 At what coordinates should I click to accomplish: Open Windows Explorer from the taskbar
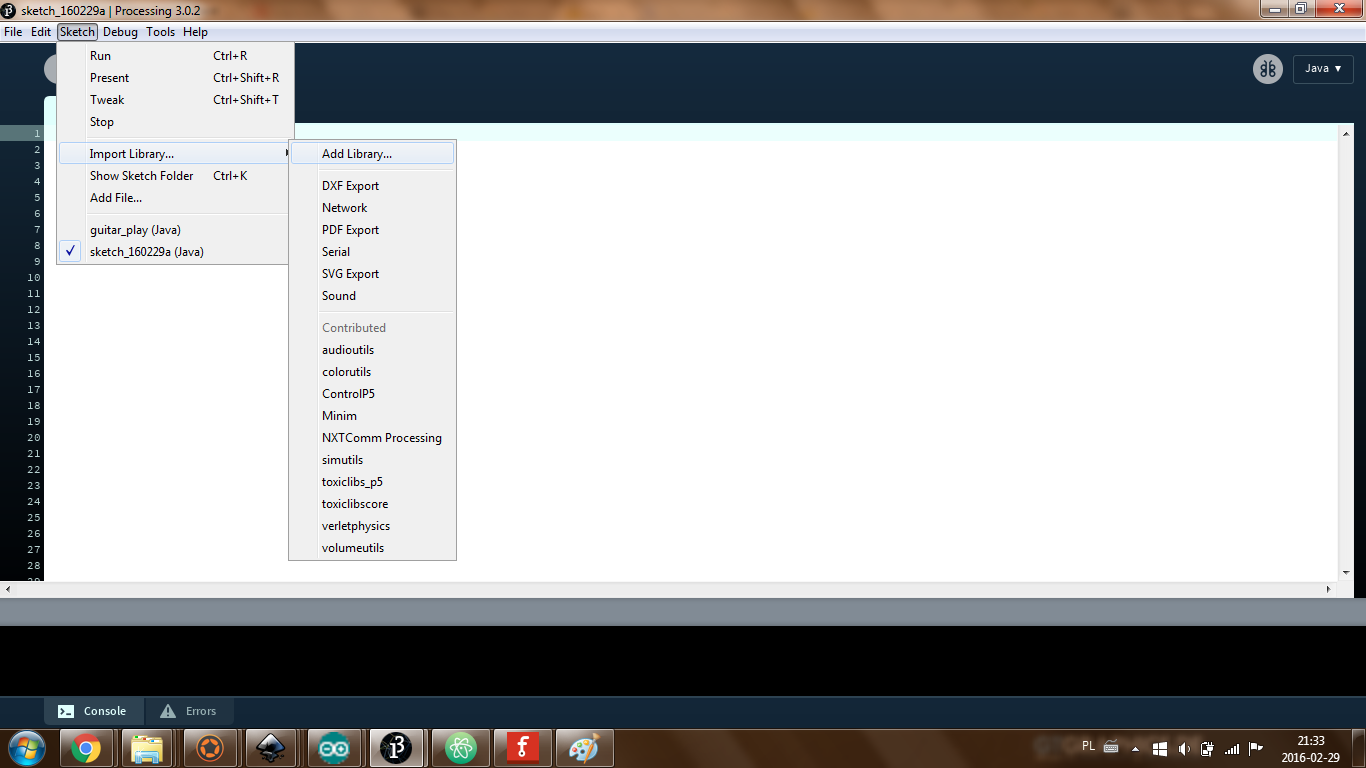tap(148, 748)
